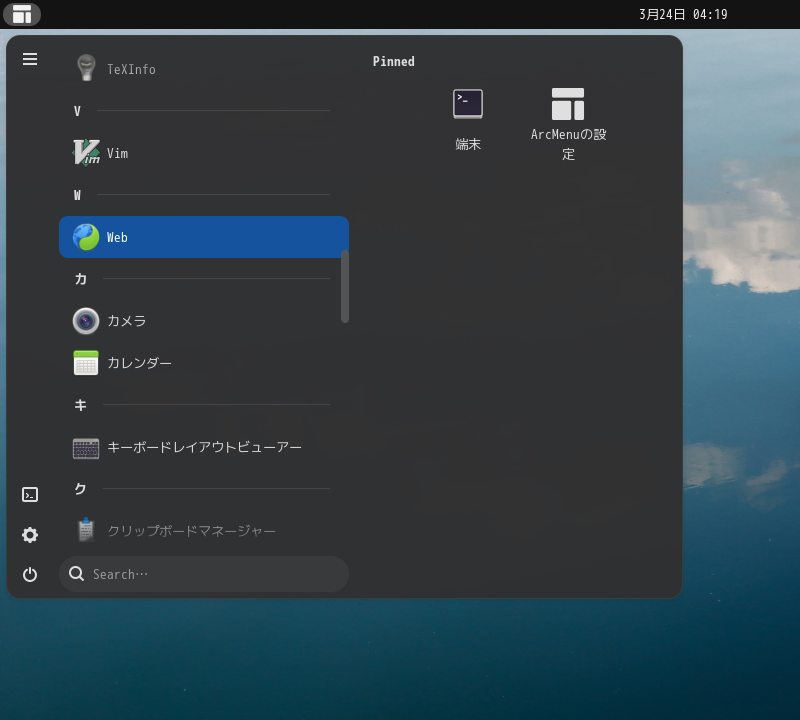Launch the pinned 端末 terminal
Image resolution: width=800 pixels, height=720 pixels.
click(x=468, y=103)
